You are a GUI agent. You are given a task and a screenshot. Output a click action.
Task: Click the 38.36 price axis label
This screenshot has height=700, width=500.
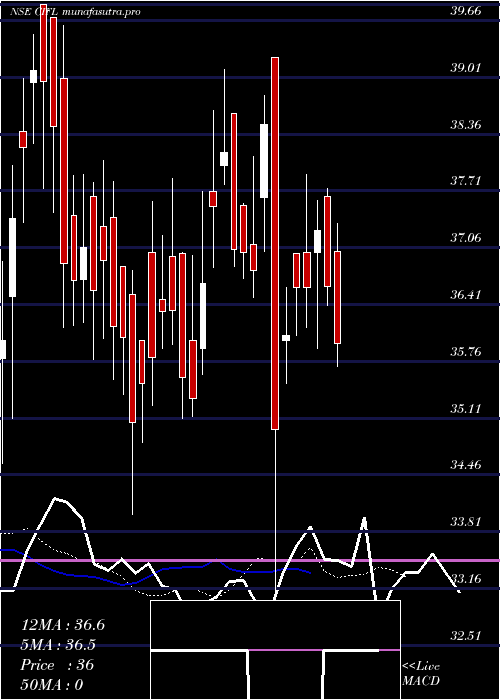(x=466, y=125)
